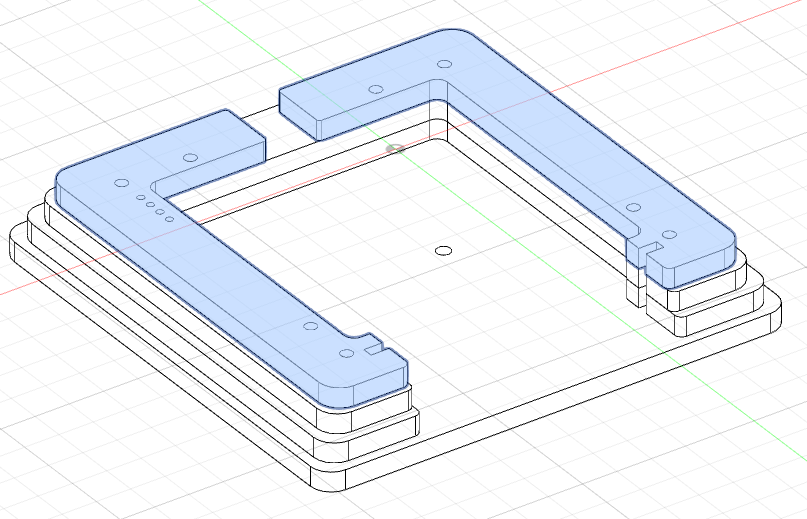This screenshot has width=807, height=519.
Task: Pick the hole at left bracket's back corner
Action: tap(122, 183)
